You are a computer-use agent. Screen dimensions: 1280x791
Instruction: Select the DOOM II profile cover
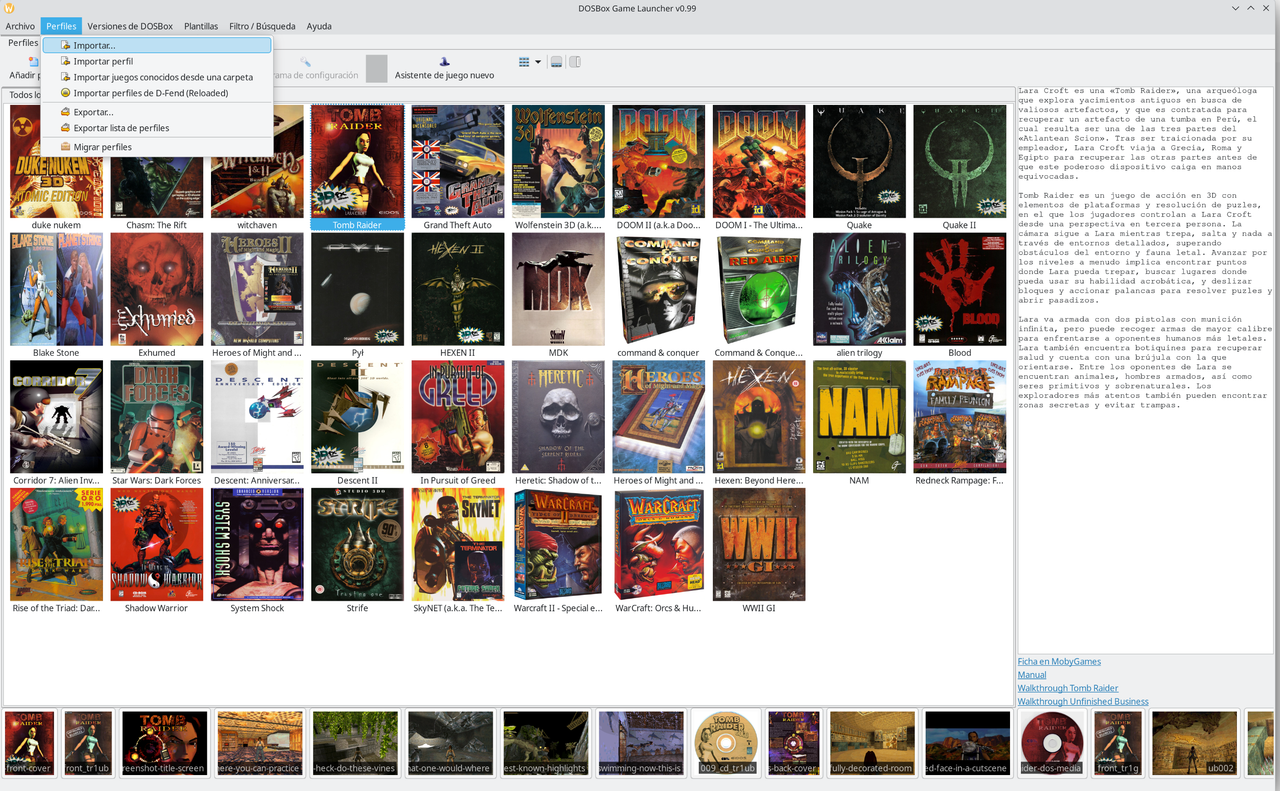(x=658, y=168)
